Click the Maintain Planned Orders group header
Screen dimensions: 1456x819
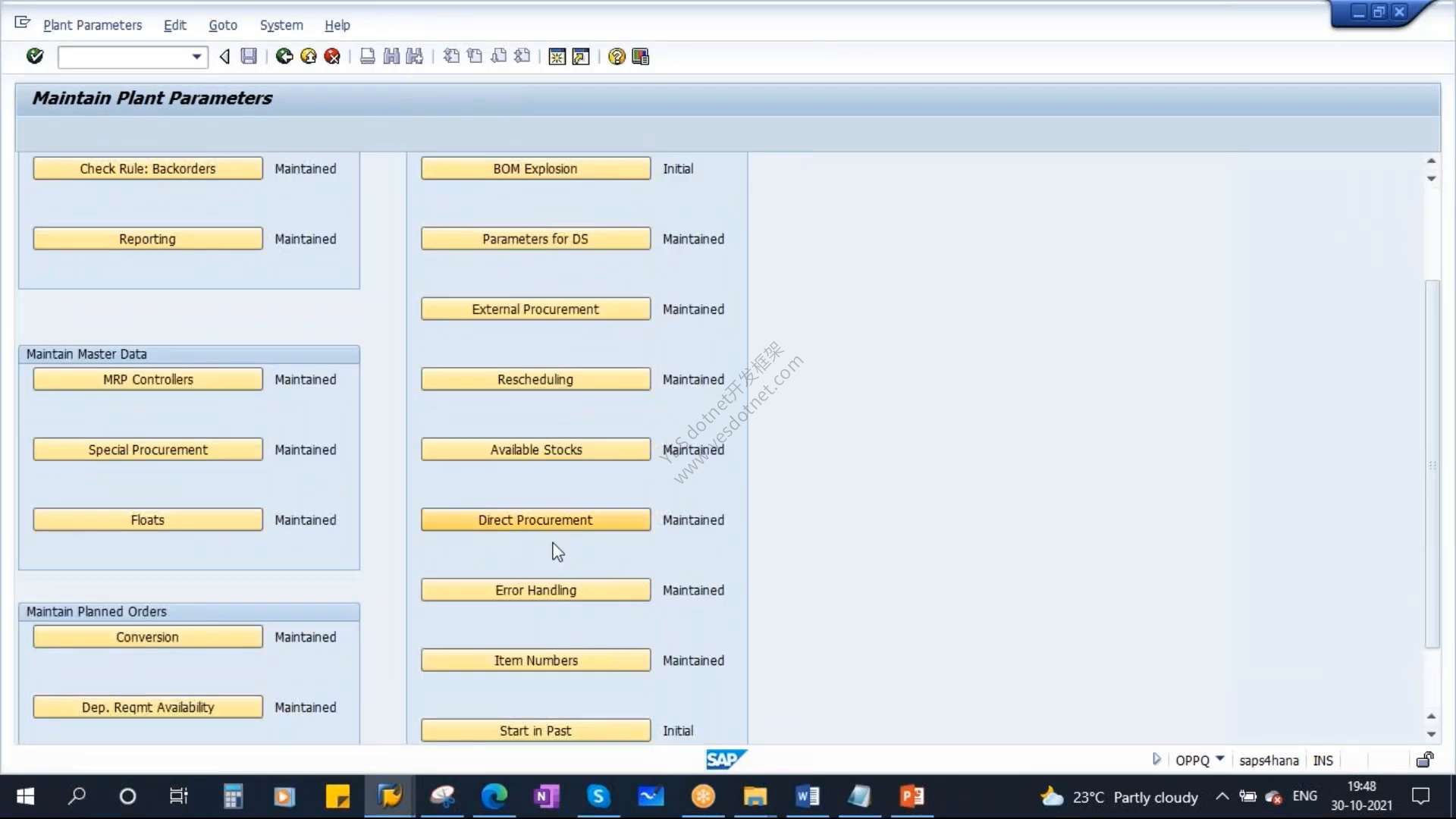189,611
